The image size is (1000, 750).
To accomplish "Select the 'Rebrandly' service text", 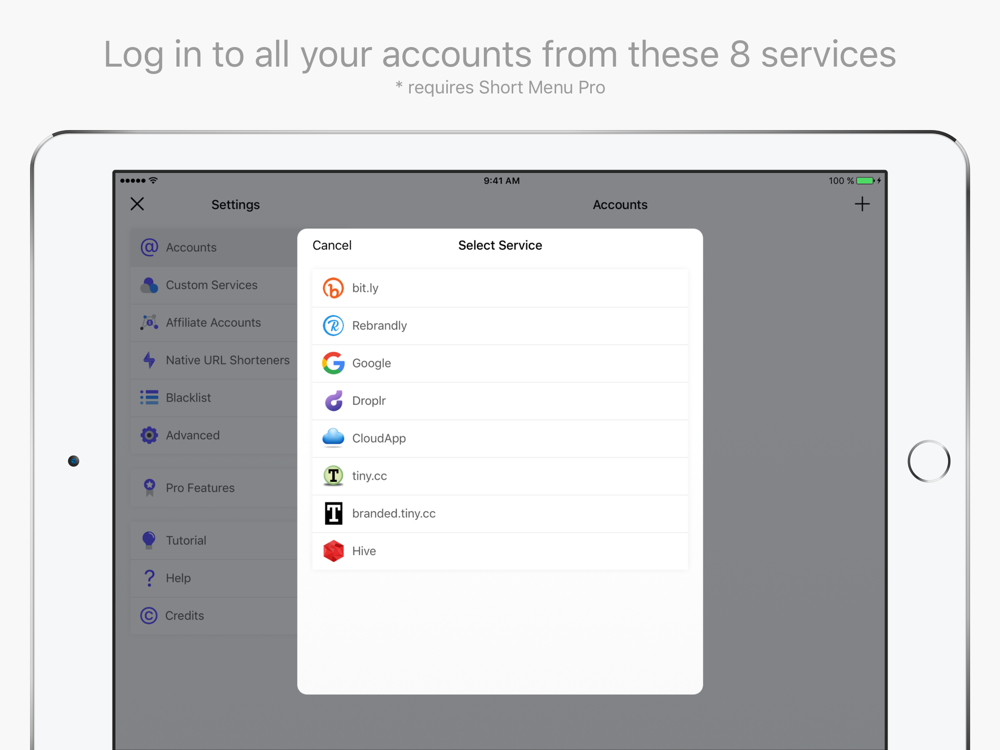I will [379, 326].
